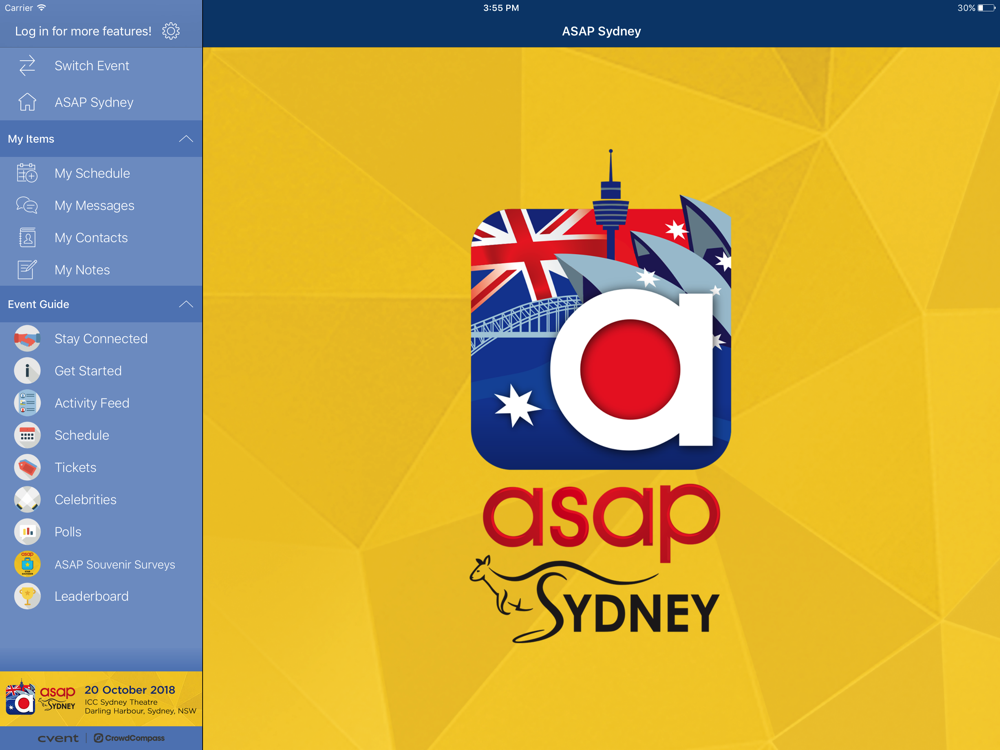Screen dimensions: 1000x750
Task: Collapse the Event Guide section chevron
Action: click(186, 304)
